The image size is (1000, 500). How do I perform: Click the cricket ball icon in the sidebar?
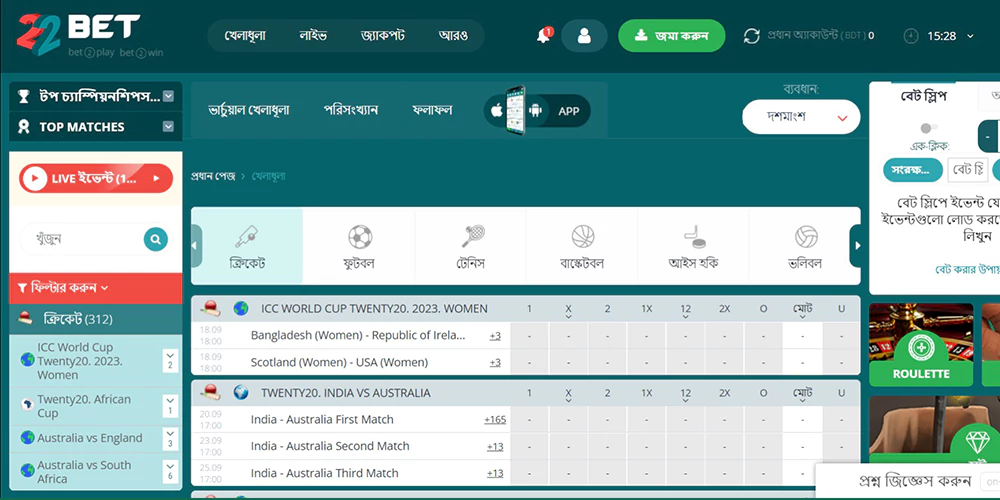(x=26, y=318)
